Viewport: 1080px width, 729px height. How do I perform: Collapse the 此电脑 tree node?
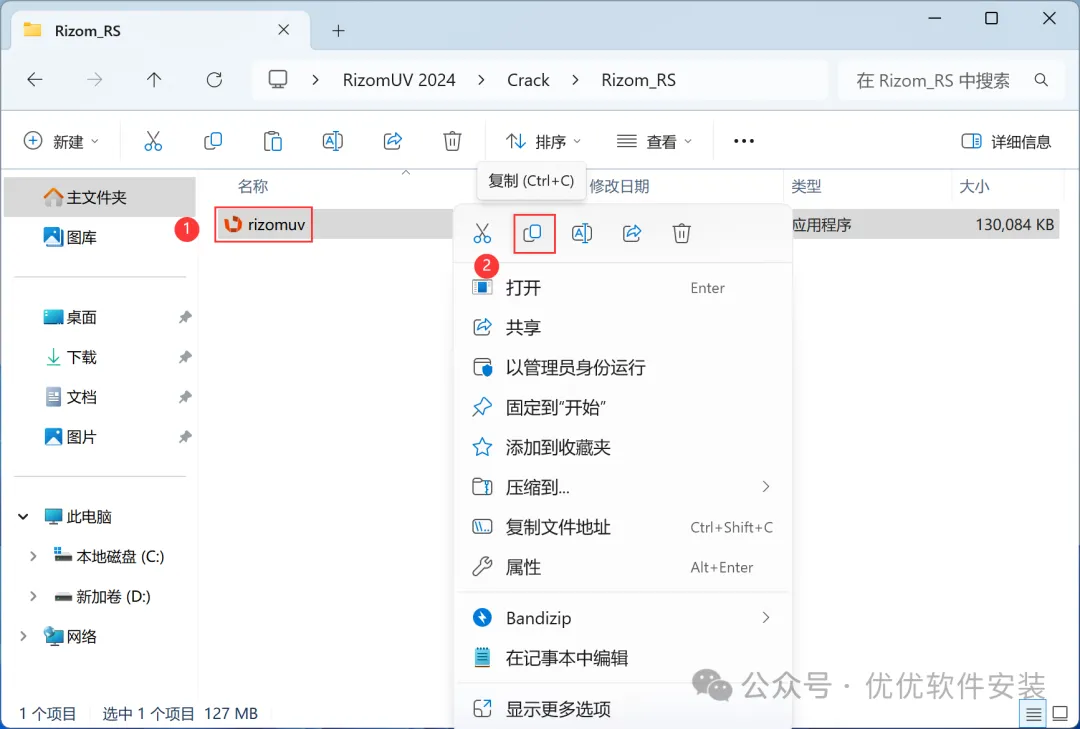click(x=23, y=516)
